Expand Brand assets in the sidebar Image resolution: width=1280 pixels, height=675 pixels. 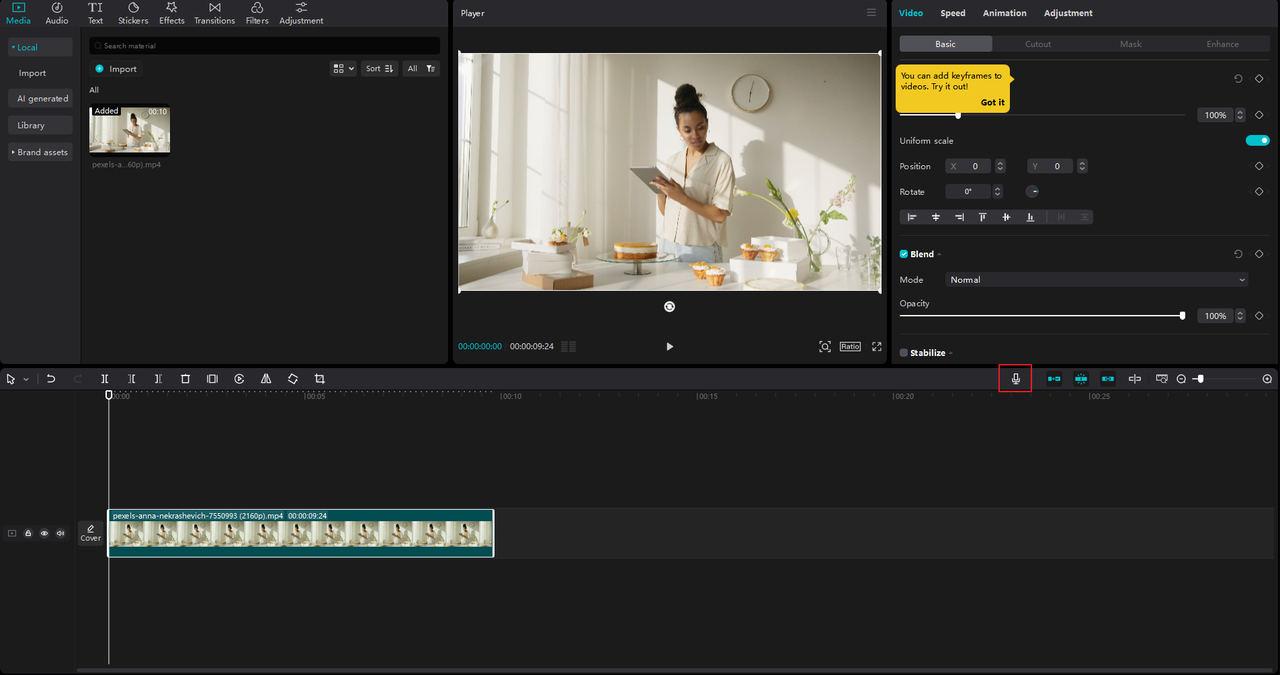(40, 152)
